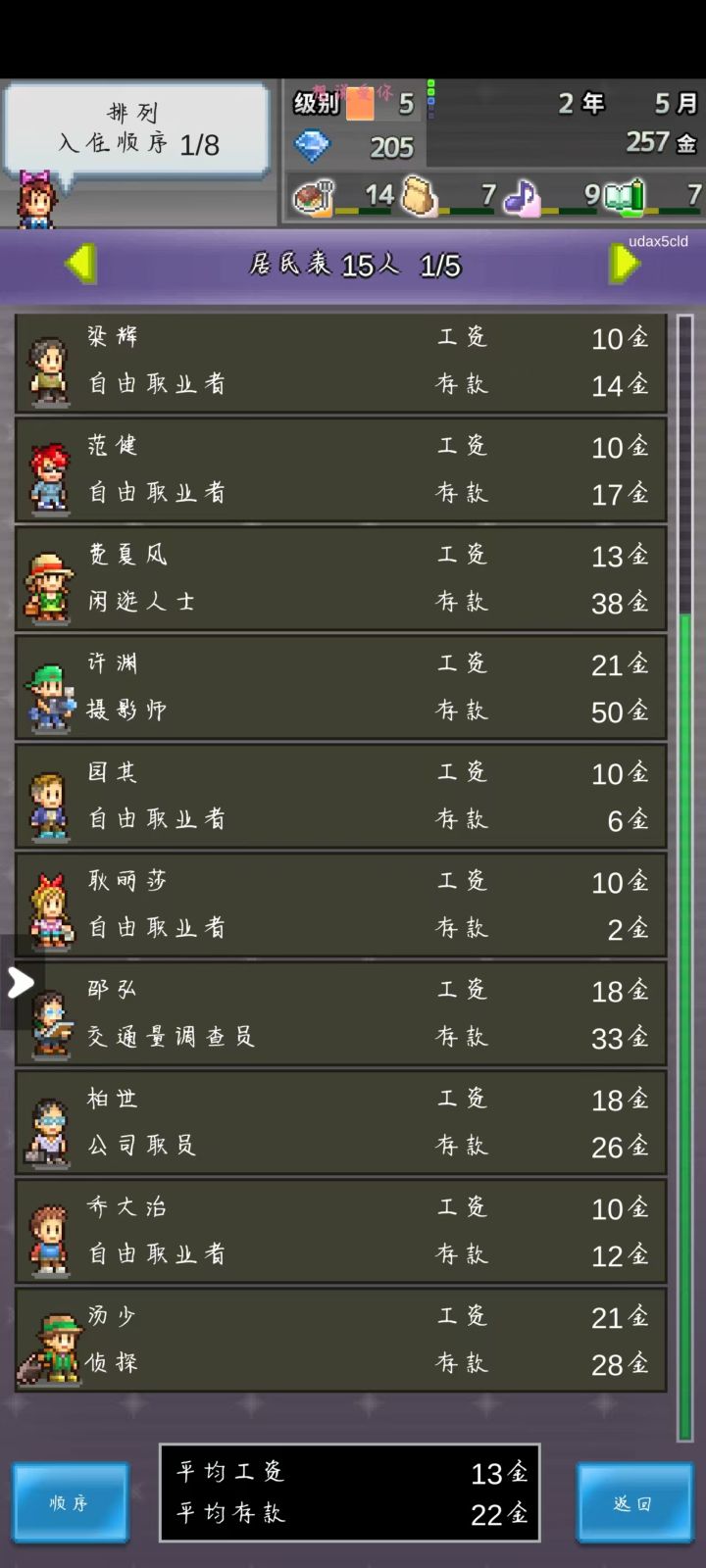Click the 顺序 sort order button
Image resolution: width=706 pixels, height=1568 pixels.
coord(70,1502)
